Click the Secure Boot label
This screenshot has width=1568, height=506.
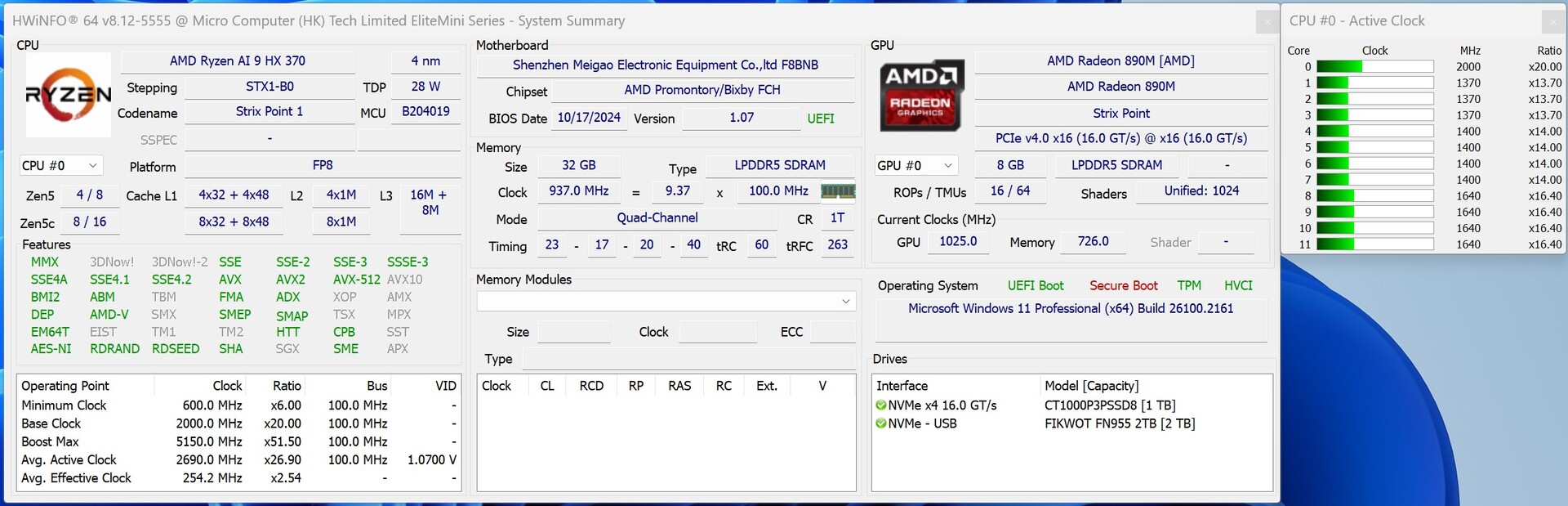pyautogui.click(x=1124, y=286)
